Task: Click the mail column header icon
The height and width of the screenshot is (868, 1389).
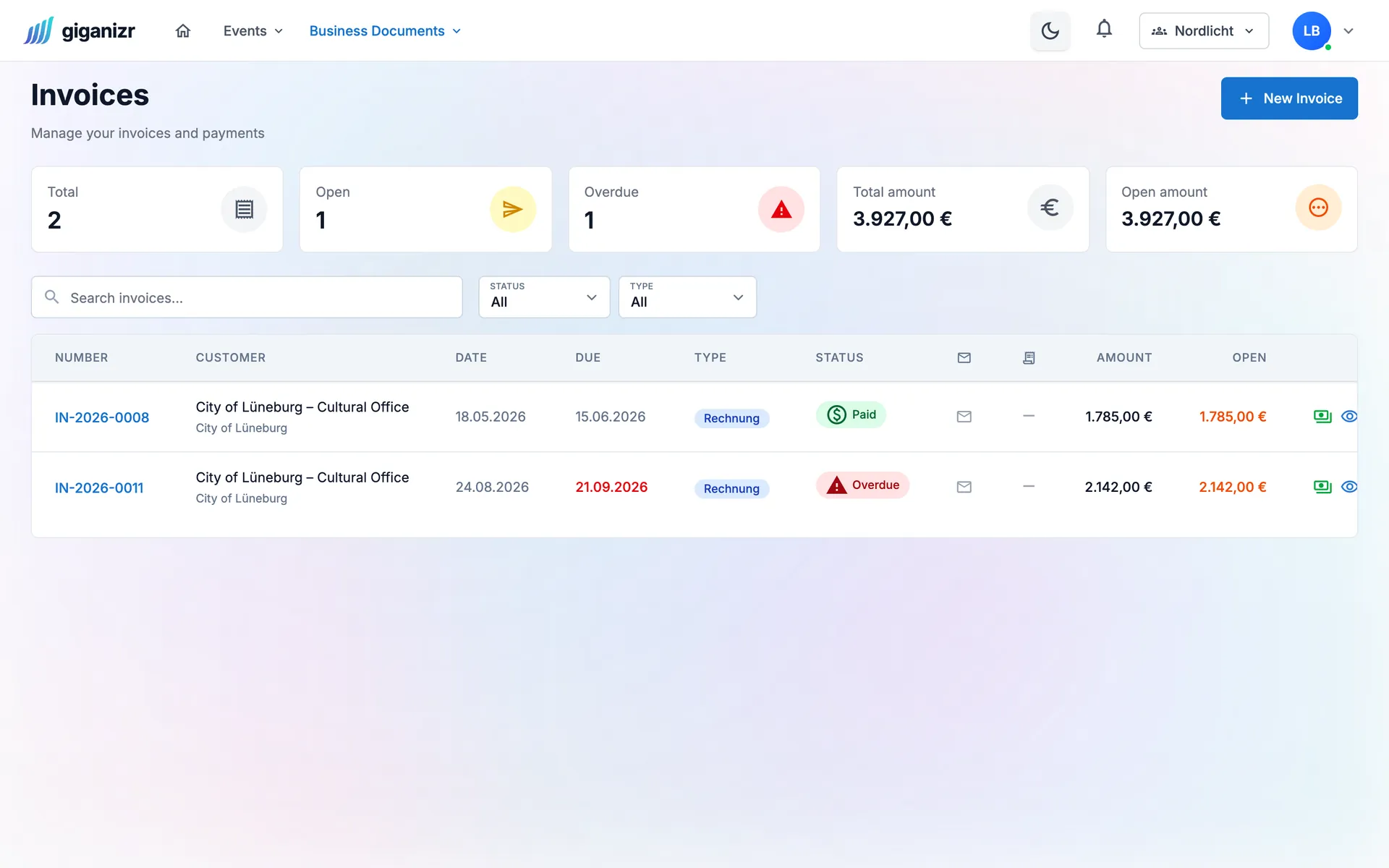Action: tap(964, 358)
